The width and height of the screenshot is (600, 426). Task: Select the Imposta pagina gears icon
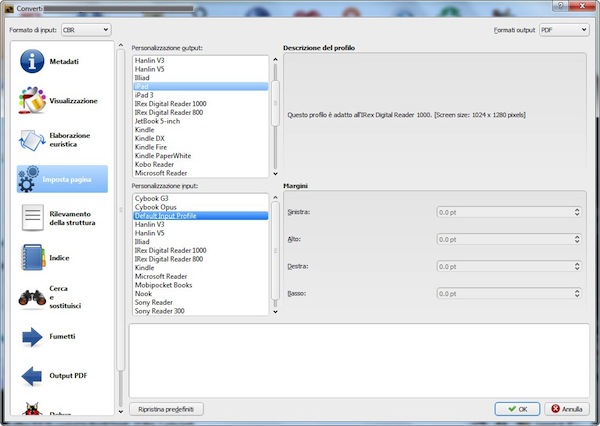[x=29, y=179]
